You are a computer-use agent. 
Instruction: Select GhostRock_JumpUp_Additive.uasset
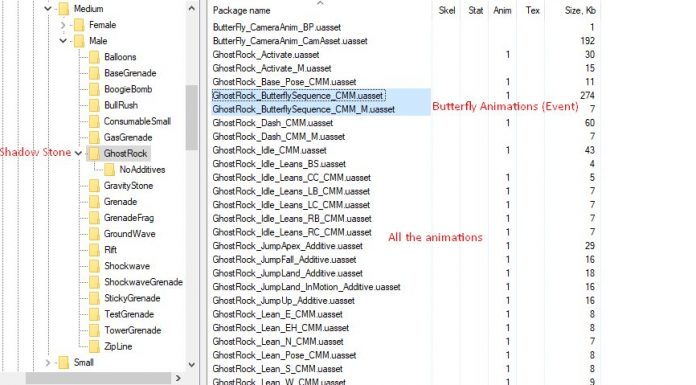click(x=284, y=301)
